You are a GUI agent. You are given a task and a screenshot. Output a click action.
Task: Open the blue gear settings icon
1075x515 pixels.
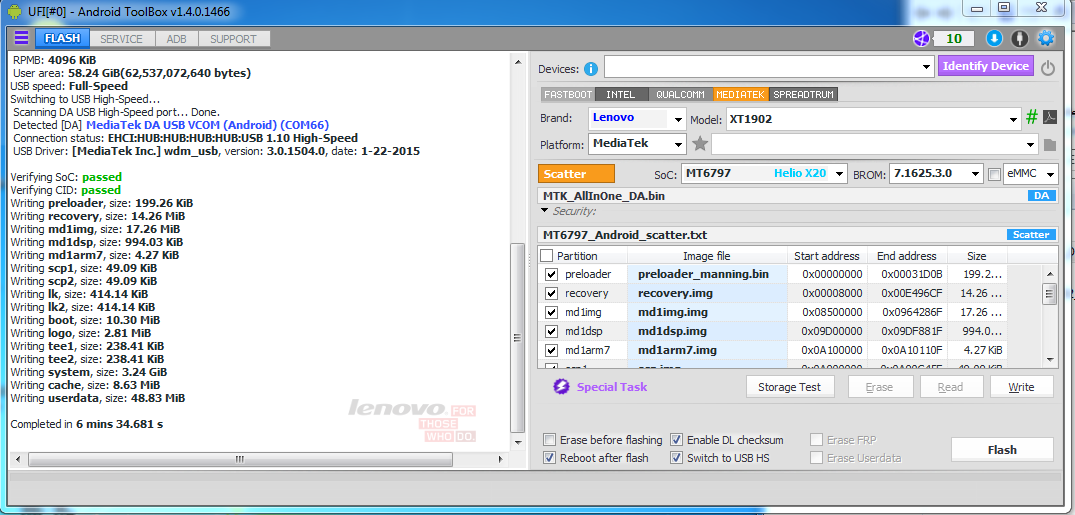1046,38
